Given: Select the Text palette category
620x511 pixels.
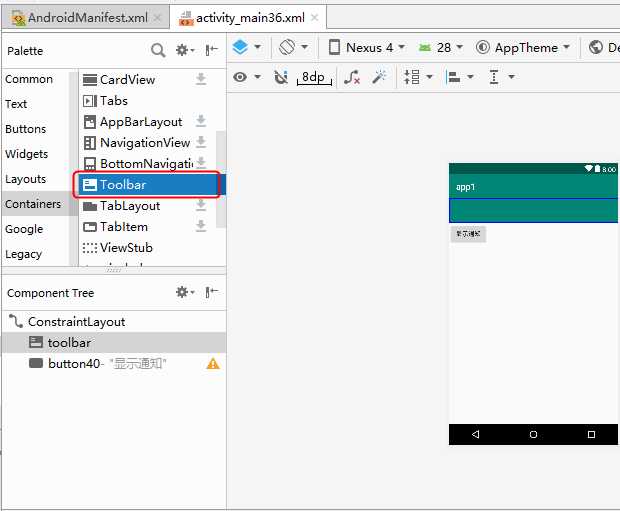Looking at the screenshot, I should 16,104.
